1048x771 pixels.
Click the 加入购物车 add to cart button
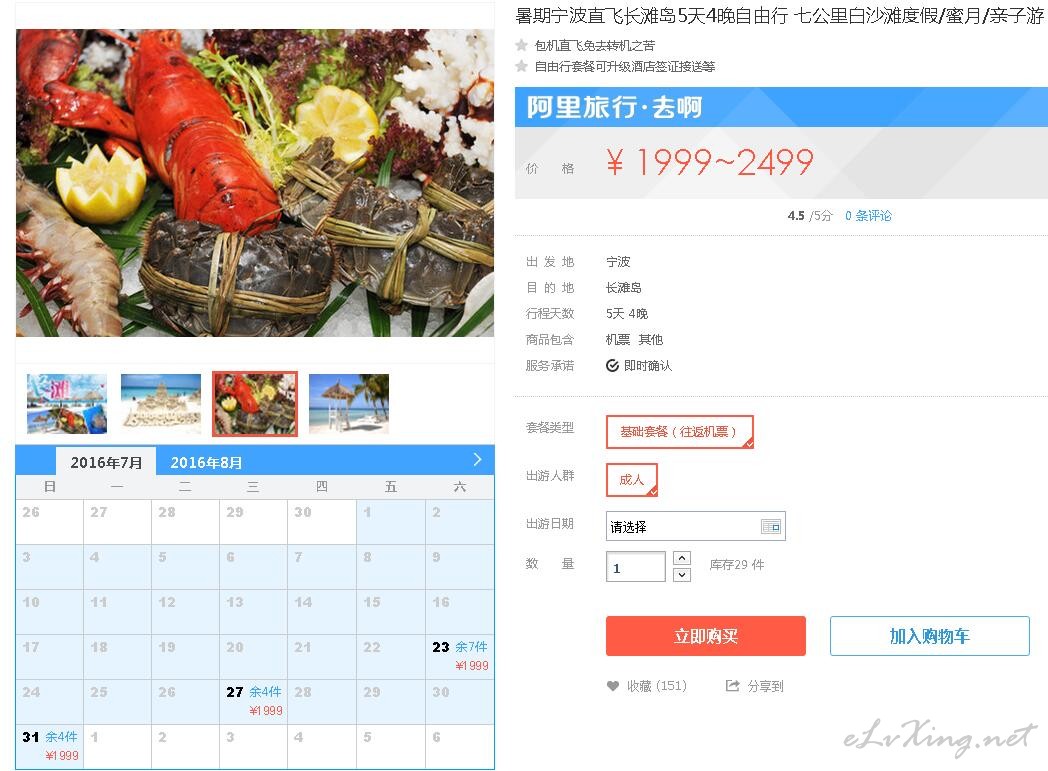pyautogui.click(x=930, y=636)
